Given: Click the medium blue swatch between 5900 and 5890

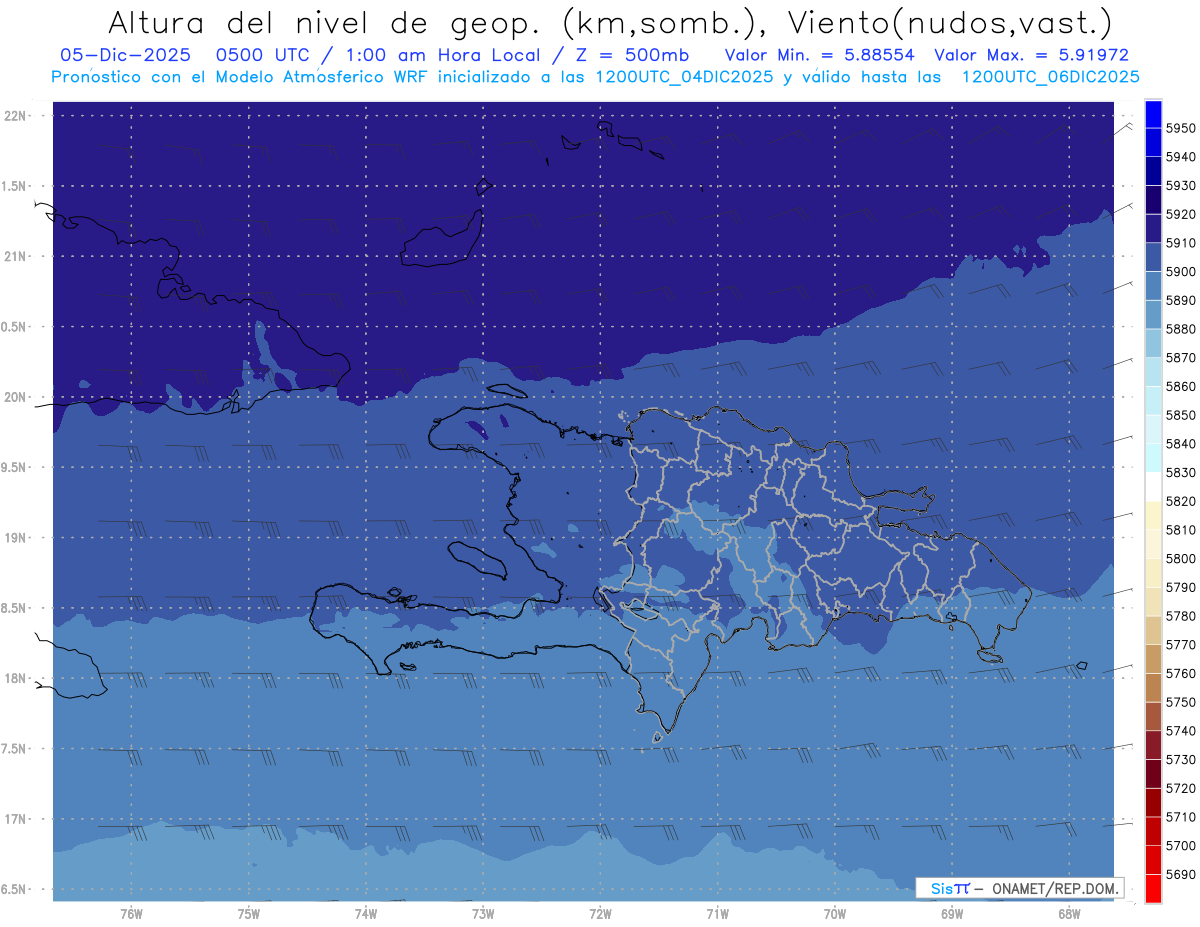Looking at the screenshot, I should tap(1153, 286).
